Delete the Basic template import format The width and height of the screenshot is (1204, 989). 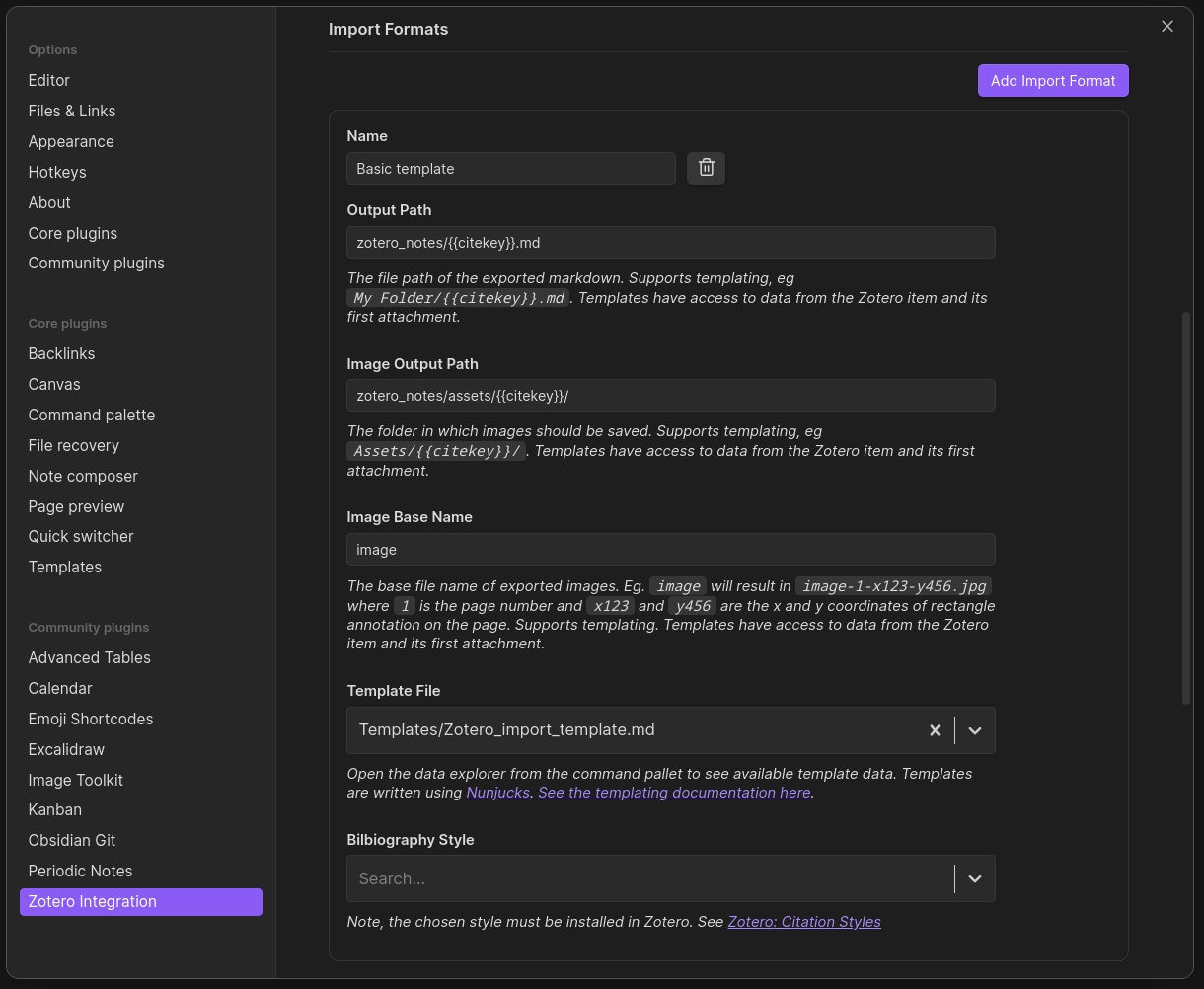coord(706,168)
